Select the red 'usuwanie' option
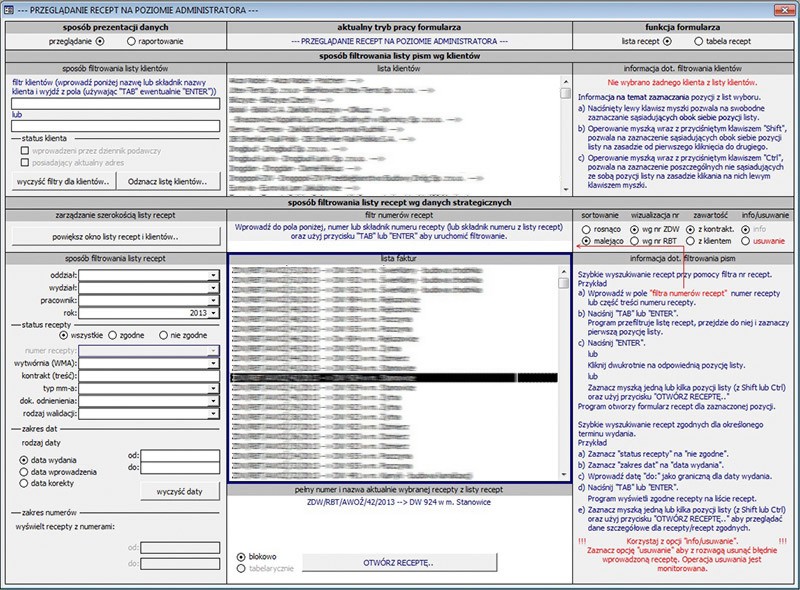The height and width of the screenshot is (590, 800). pyautogui.click(x=745, y=241)
